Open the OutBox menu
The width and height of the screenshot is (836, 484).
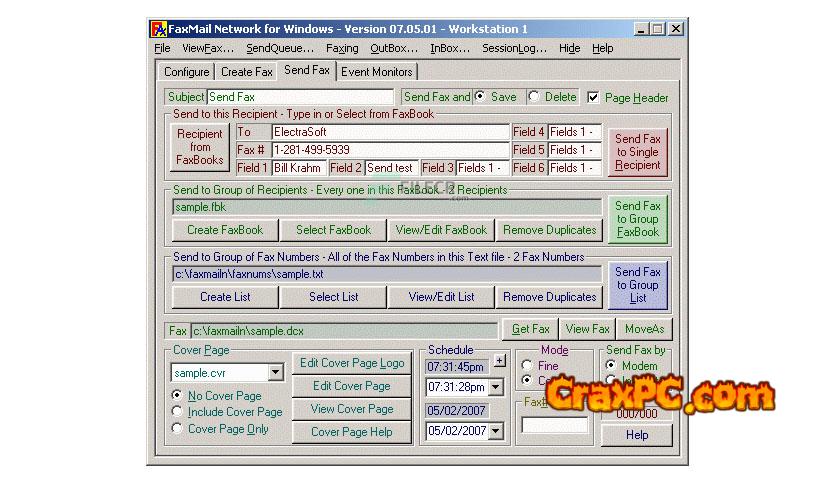coord(394,49)
